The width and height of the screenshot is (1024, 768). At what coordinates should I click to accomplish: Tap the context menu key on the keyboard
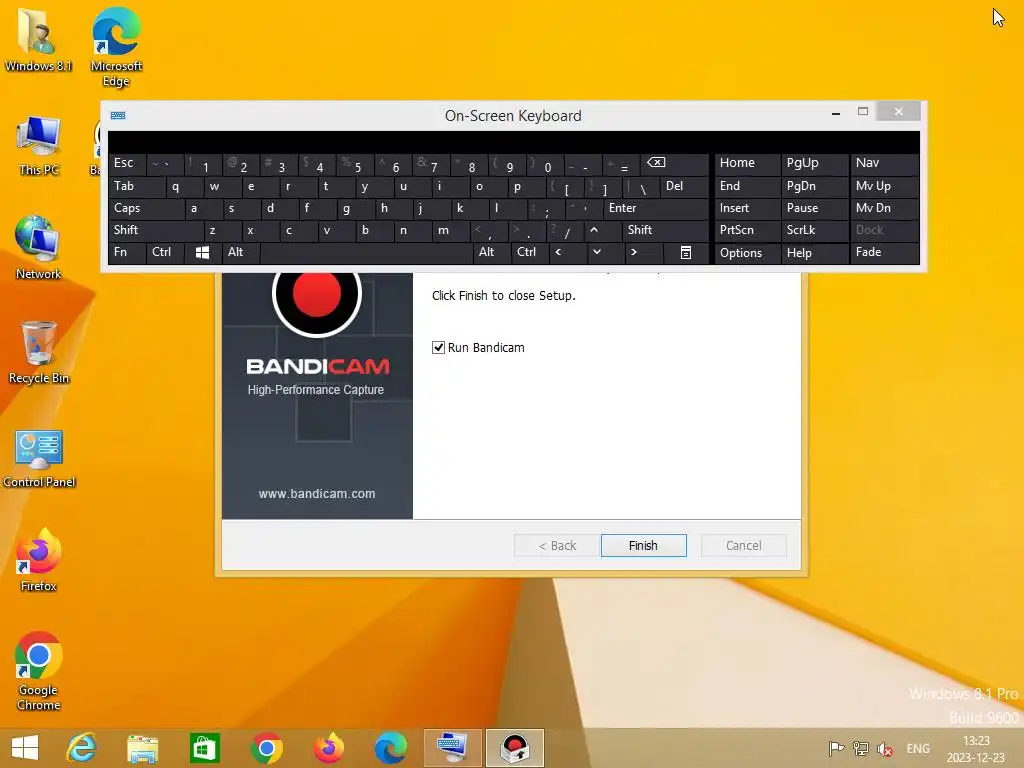coord(686,252)
